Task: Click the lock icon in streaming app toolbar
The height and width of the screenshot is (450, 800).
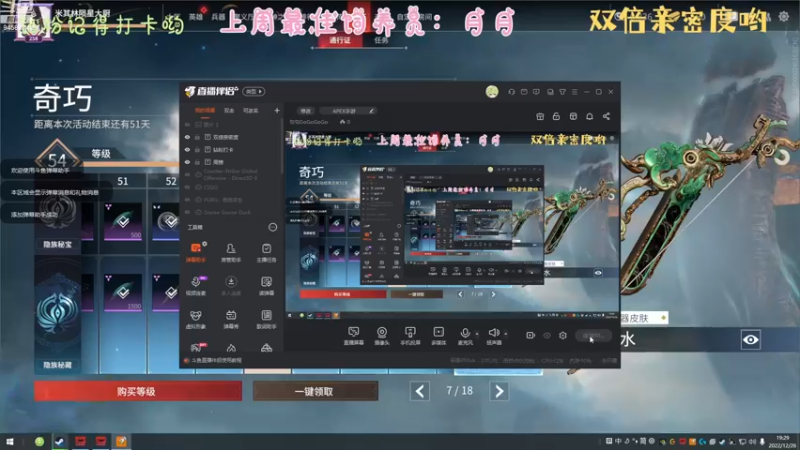Action: click(556, 116)
